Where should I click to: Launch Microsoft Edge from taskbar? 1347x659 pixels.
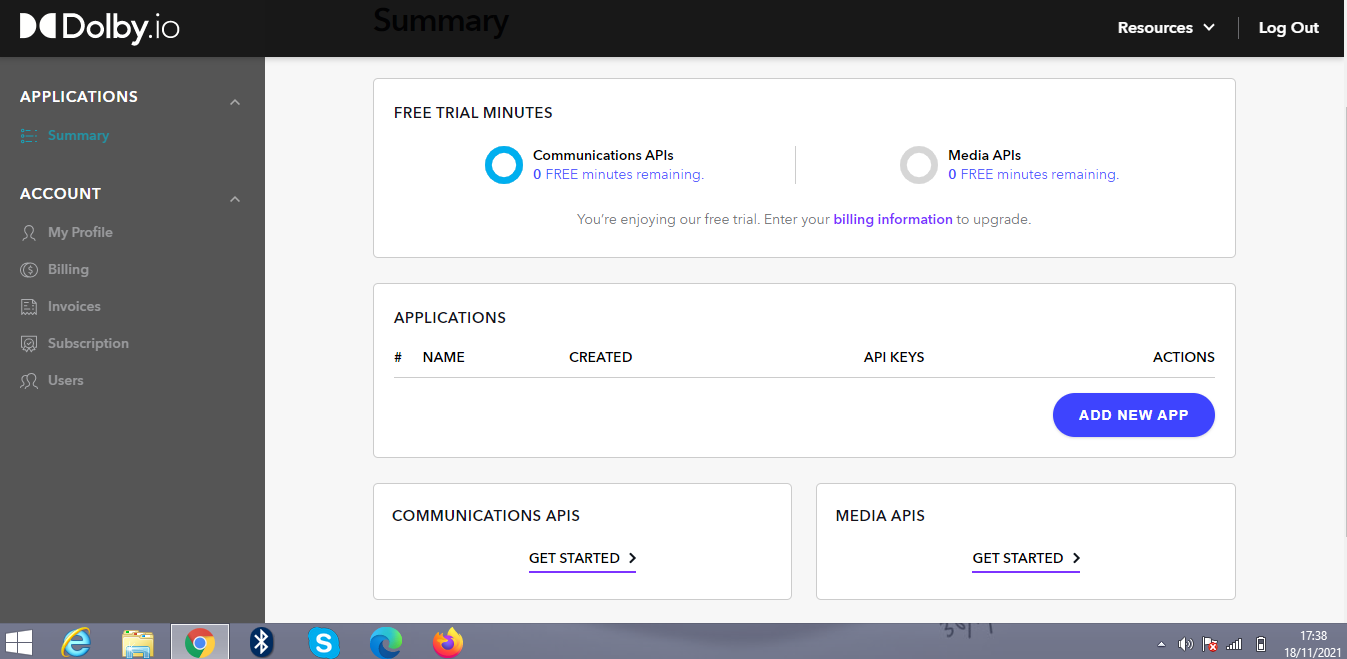[x=385, y=642]
